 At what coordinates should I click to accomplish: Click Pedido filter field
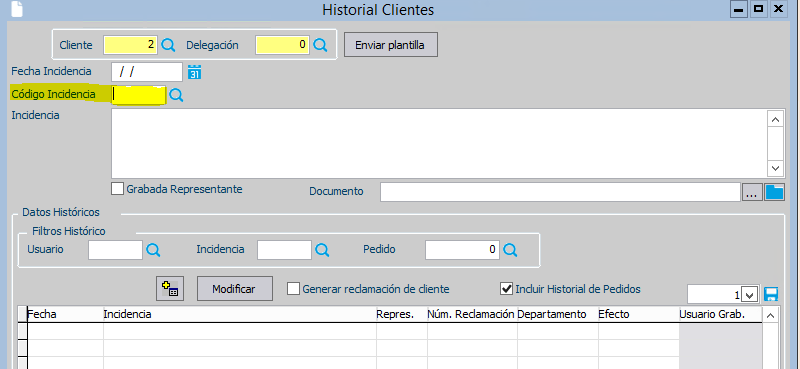[462, 250]
